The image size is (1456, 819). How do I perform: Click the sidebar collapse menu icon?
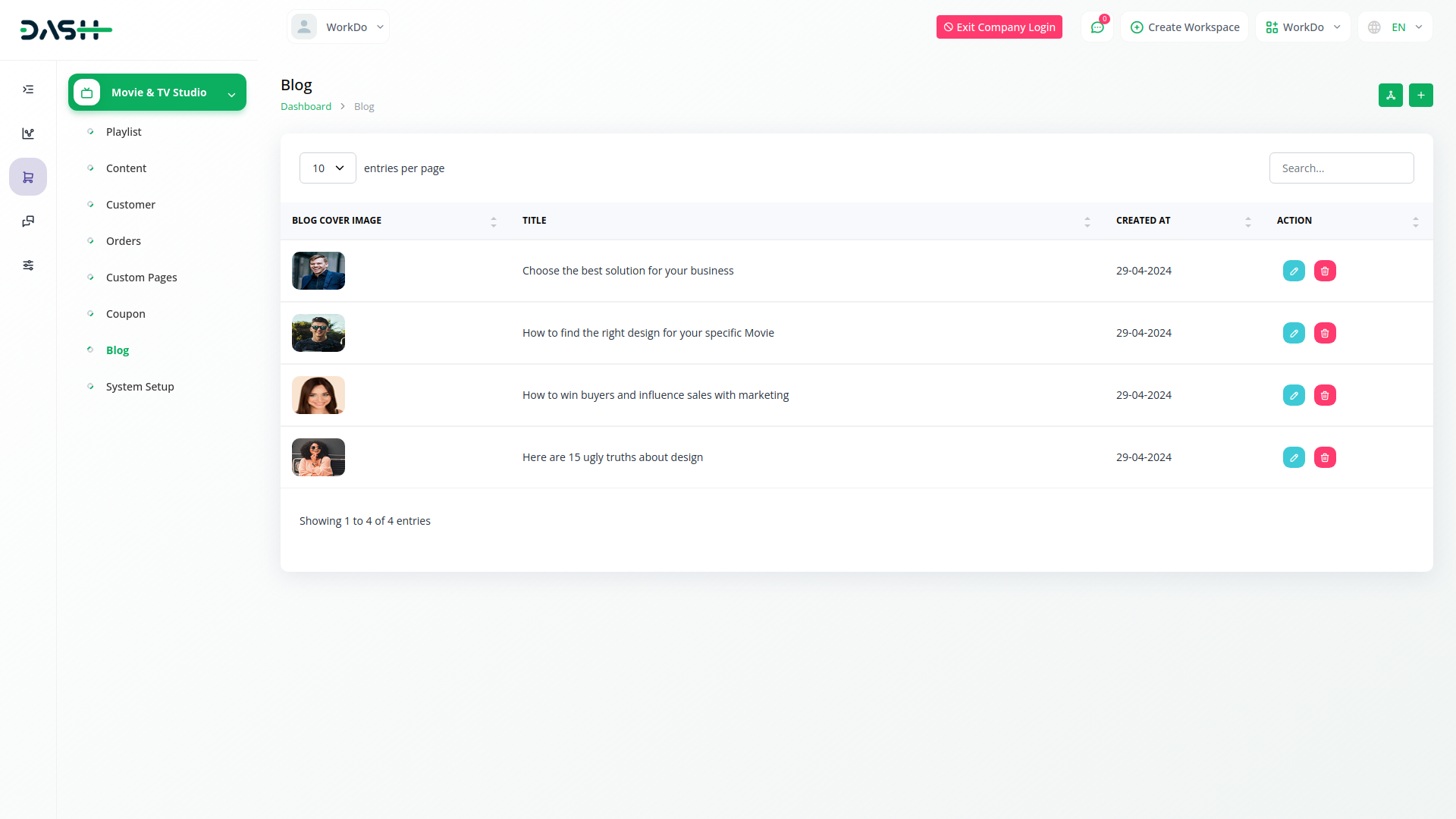point(28,89)
